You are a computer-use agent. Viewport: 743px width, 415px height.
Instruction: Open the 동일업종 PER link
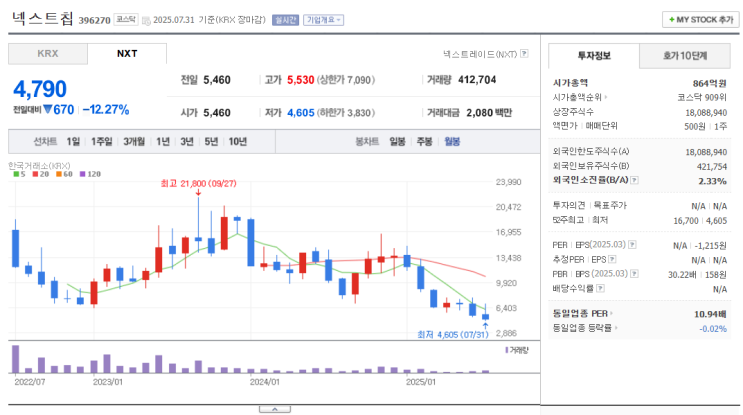(580, 314)
